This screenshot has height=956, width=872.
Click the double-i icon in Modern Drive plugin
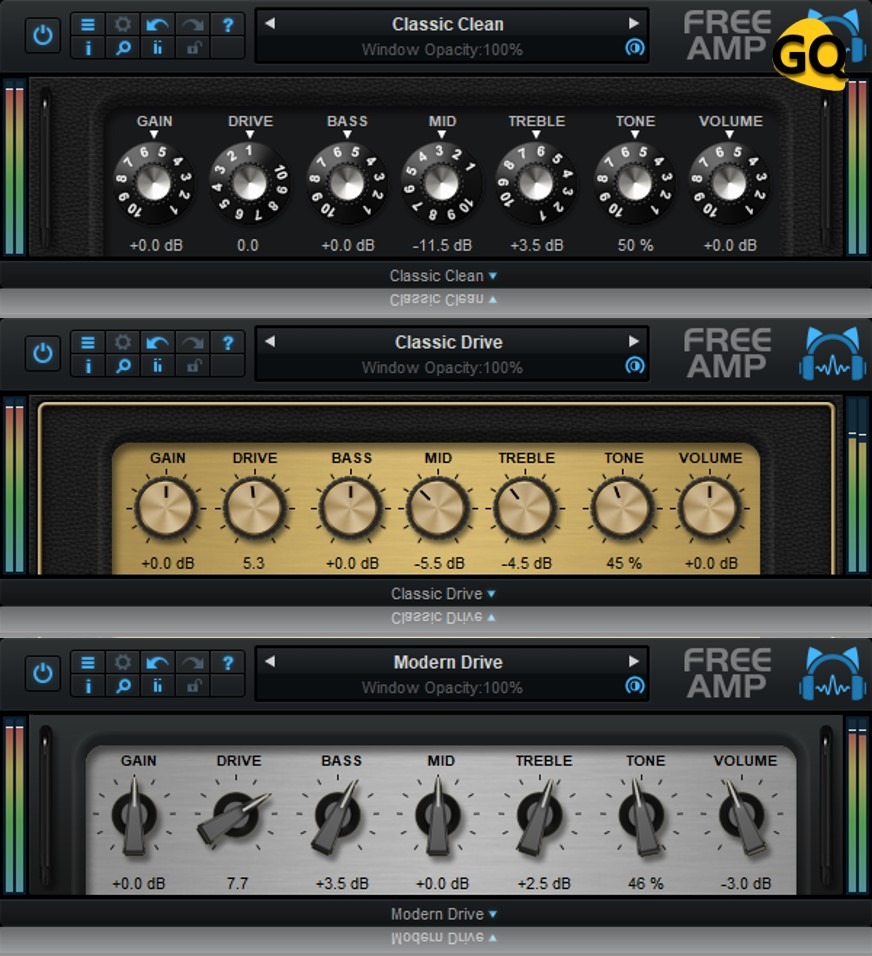[157, 686]
